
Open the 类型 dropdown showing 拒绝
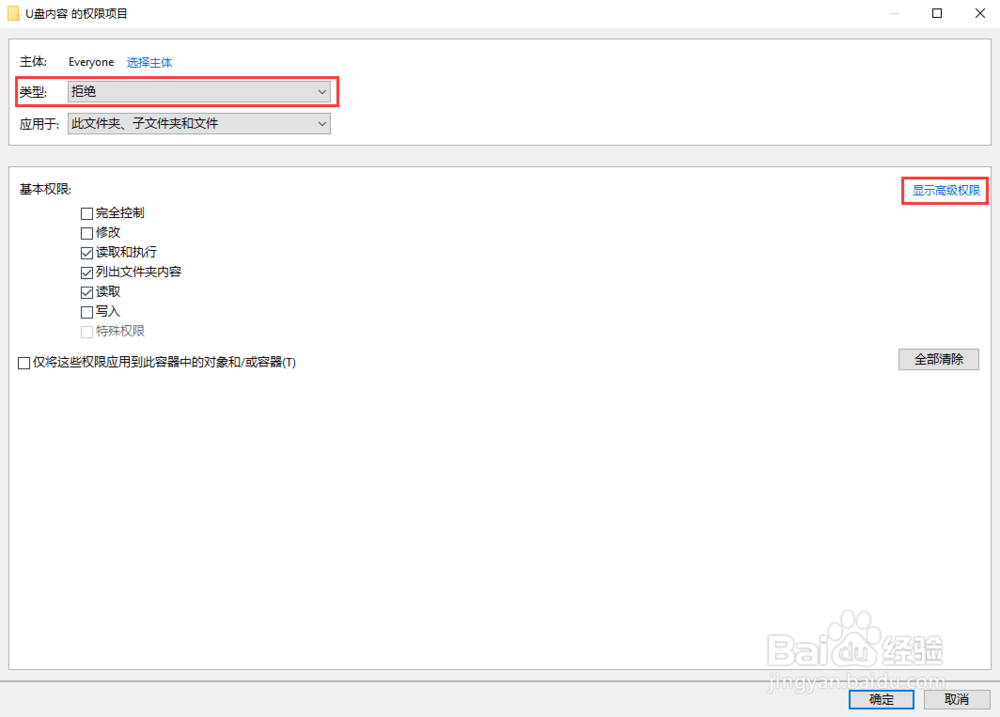click(199, 92)
